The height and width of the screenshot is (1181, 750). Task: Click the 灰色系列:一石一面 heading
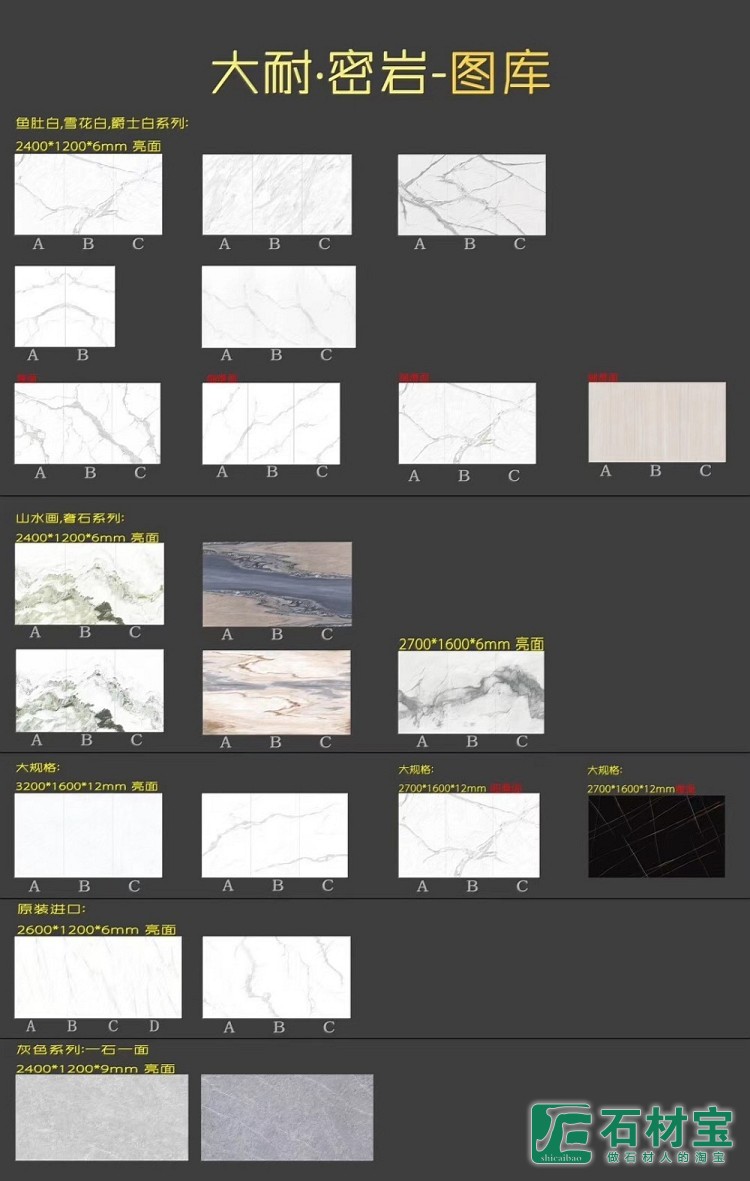pyautogui.click(x=82, y=1049)
